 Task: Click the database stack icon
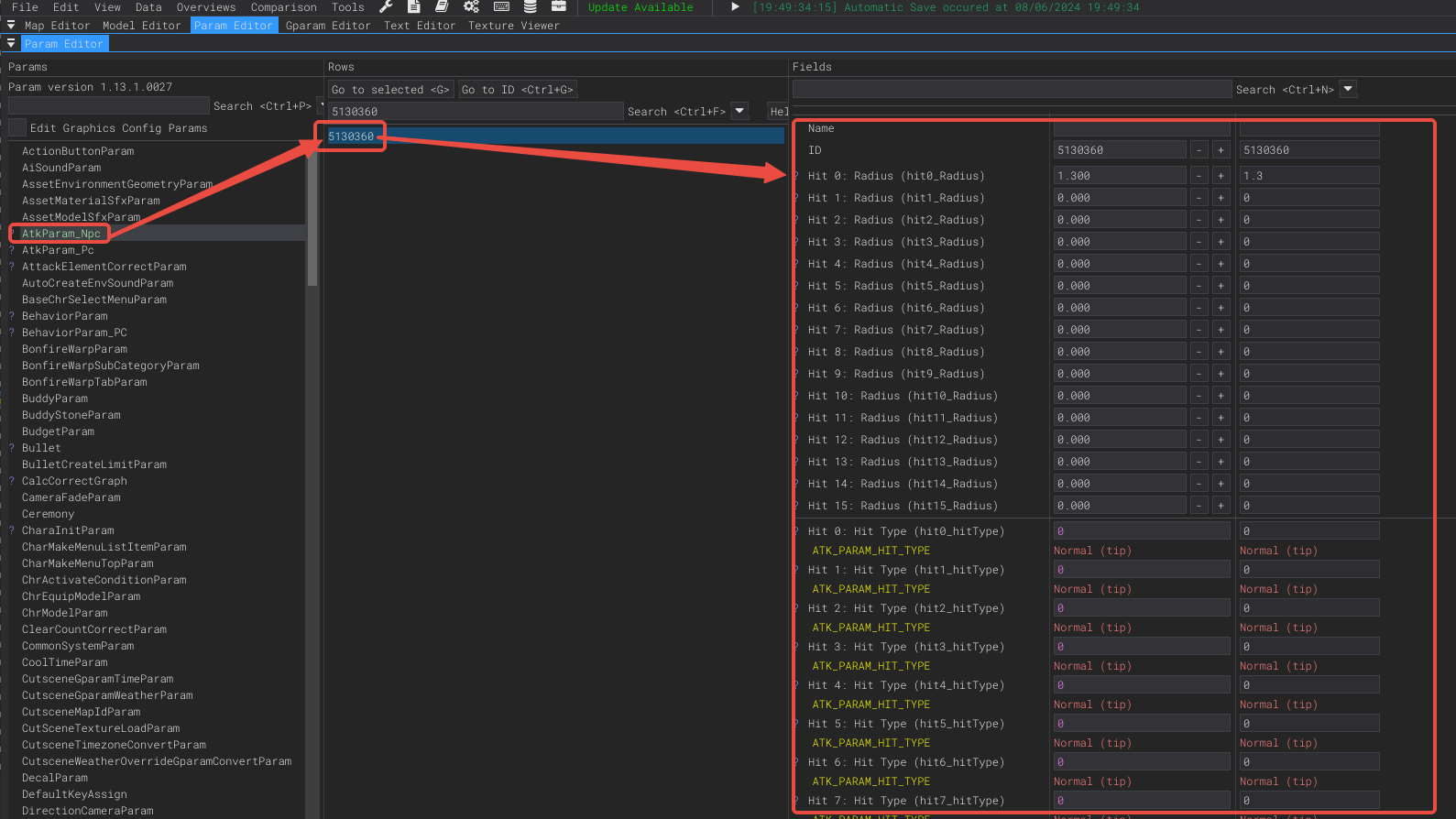coord(530,6)
